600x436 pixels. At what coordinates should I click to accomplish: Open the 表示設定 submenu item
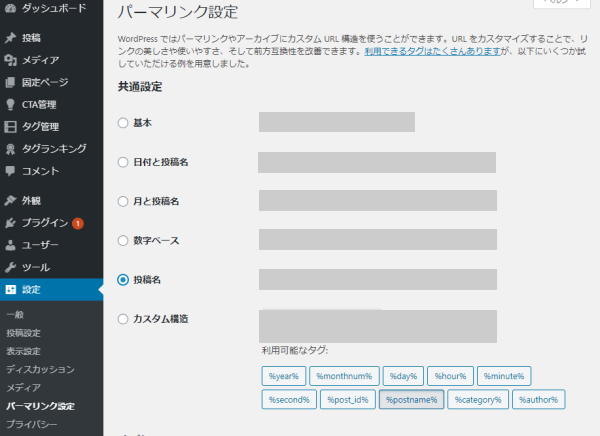coord(24,351)
